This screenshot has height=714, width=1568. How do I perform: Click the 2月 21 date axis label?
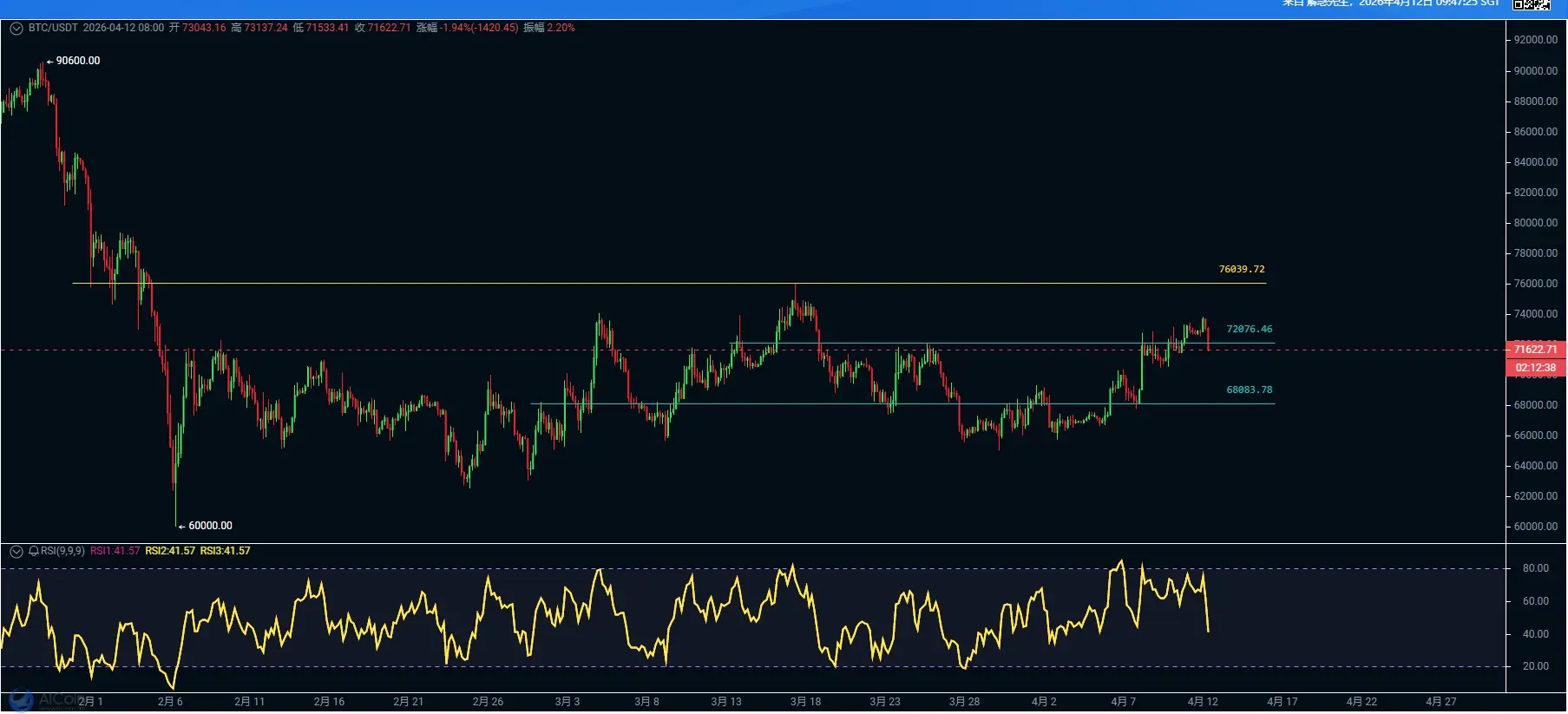point(409,702)
